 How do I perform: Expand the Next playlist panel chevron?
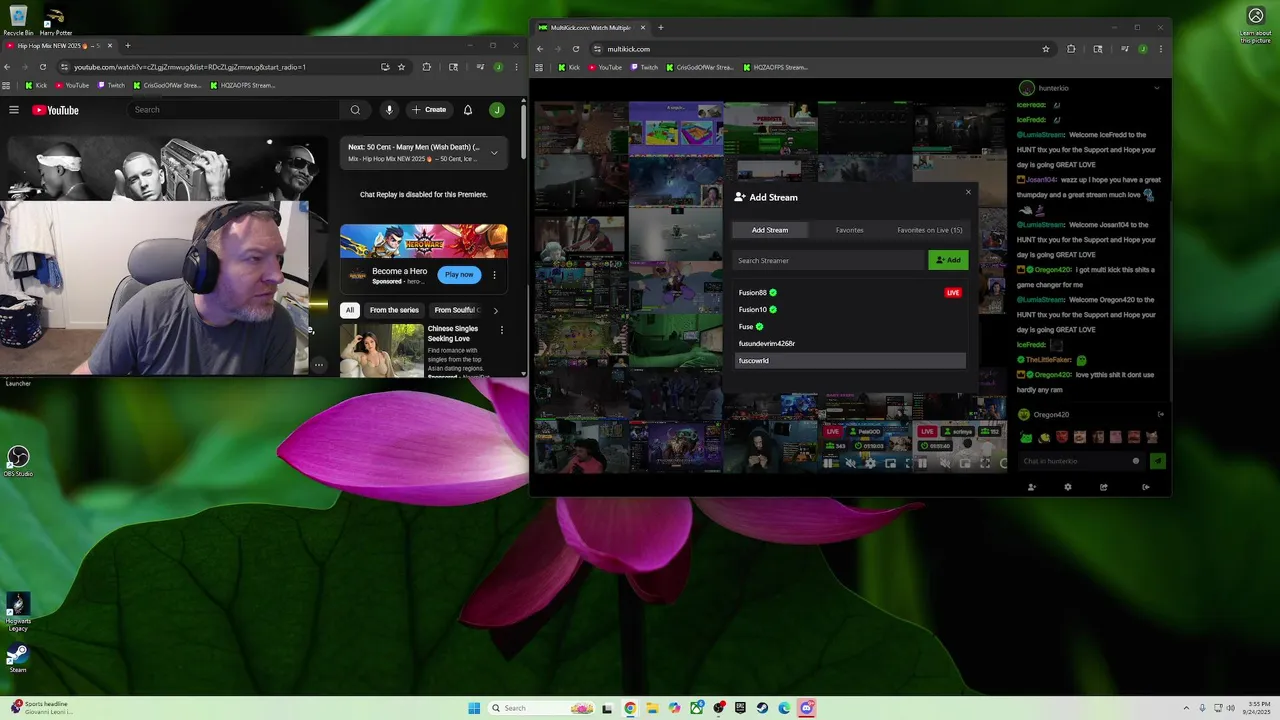click(494, 153)
